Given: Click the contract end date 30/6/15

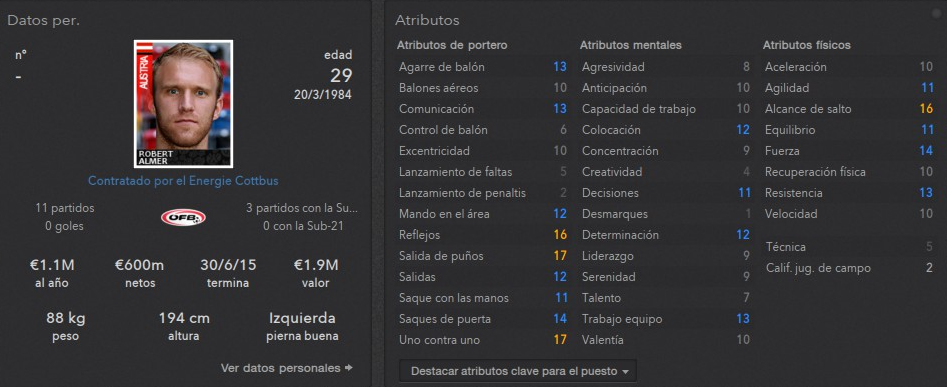Looking at the screenshot, I should (x=228, y=265).
